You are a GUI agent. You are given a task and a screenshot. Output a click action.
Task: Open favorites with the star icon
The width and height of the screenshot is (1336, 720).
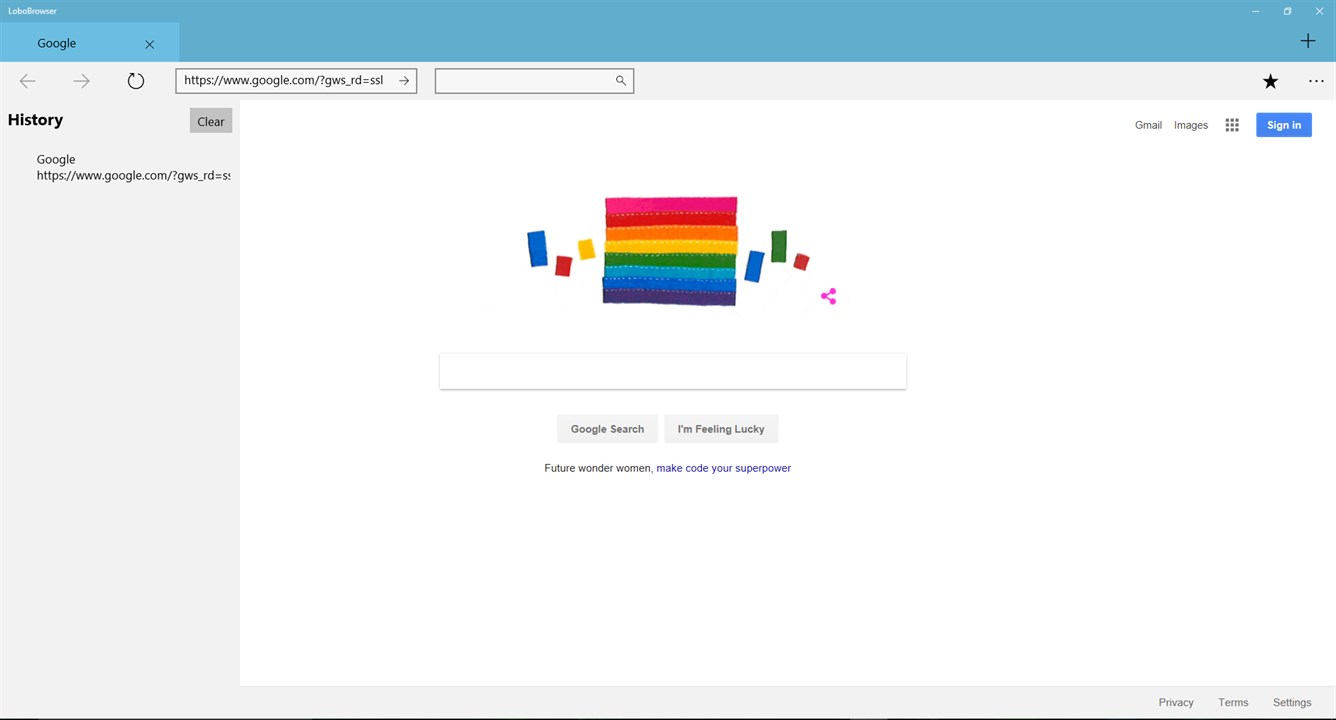click(x=1270, y=81)
